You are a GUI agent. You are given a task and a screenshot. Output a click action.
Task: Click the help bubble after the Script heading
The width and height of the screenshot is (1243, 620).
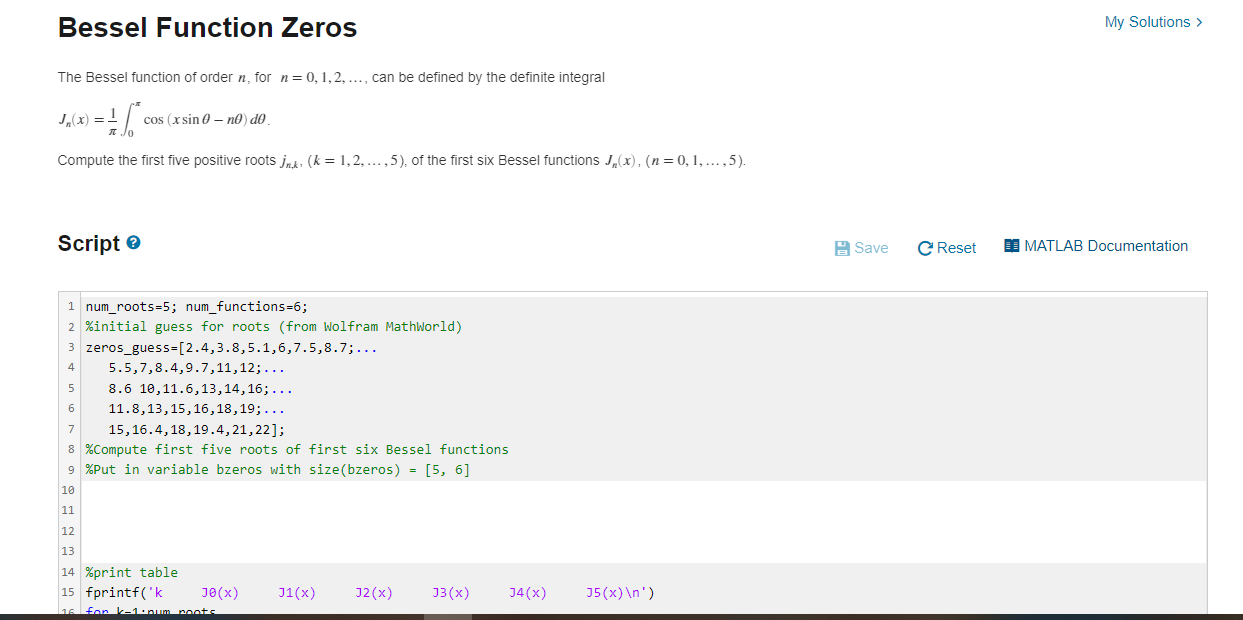[133, 241]
